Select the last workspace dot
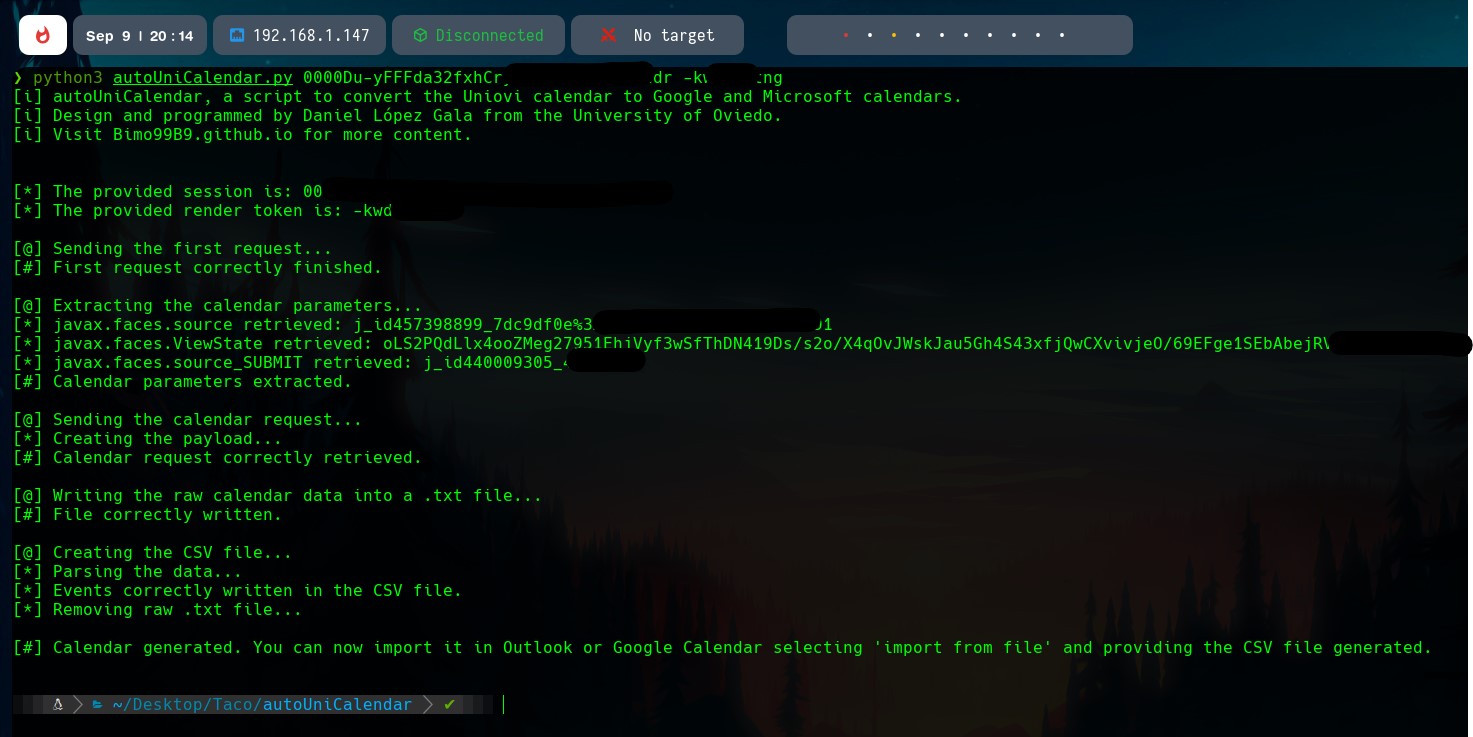The height and width of the screenshot is (737, 1473). 1062,35
